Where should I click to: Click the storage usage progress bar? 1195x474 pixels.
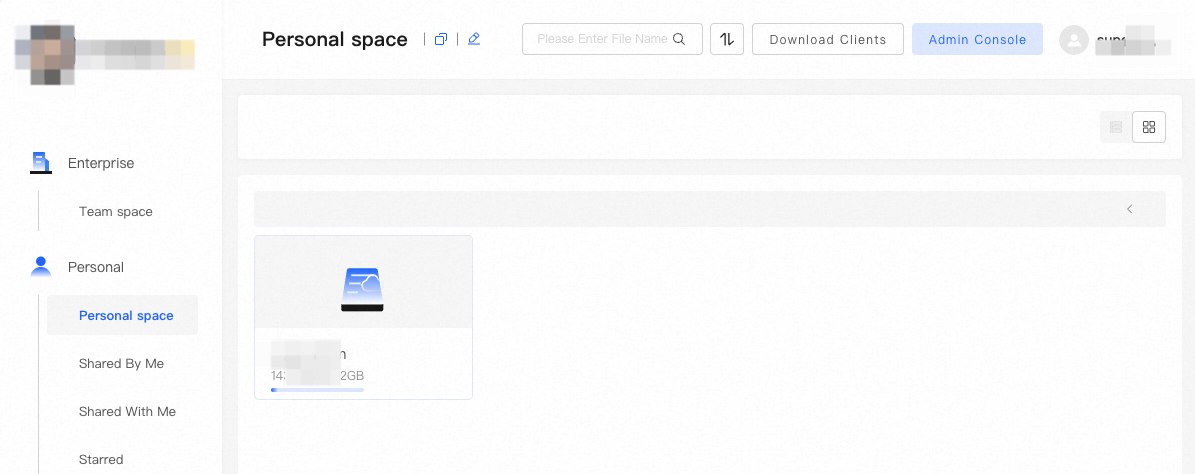317,390
